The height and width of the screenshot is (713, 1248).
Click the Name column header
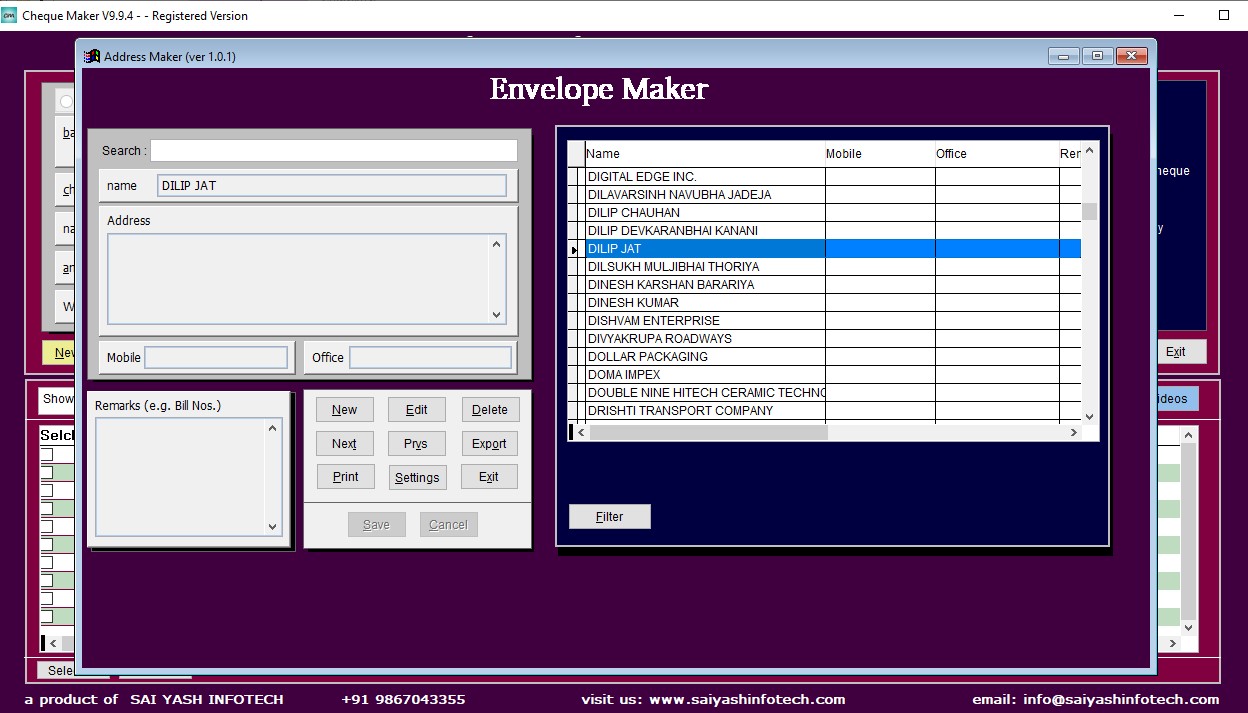click(x=705, y=154)
